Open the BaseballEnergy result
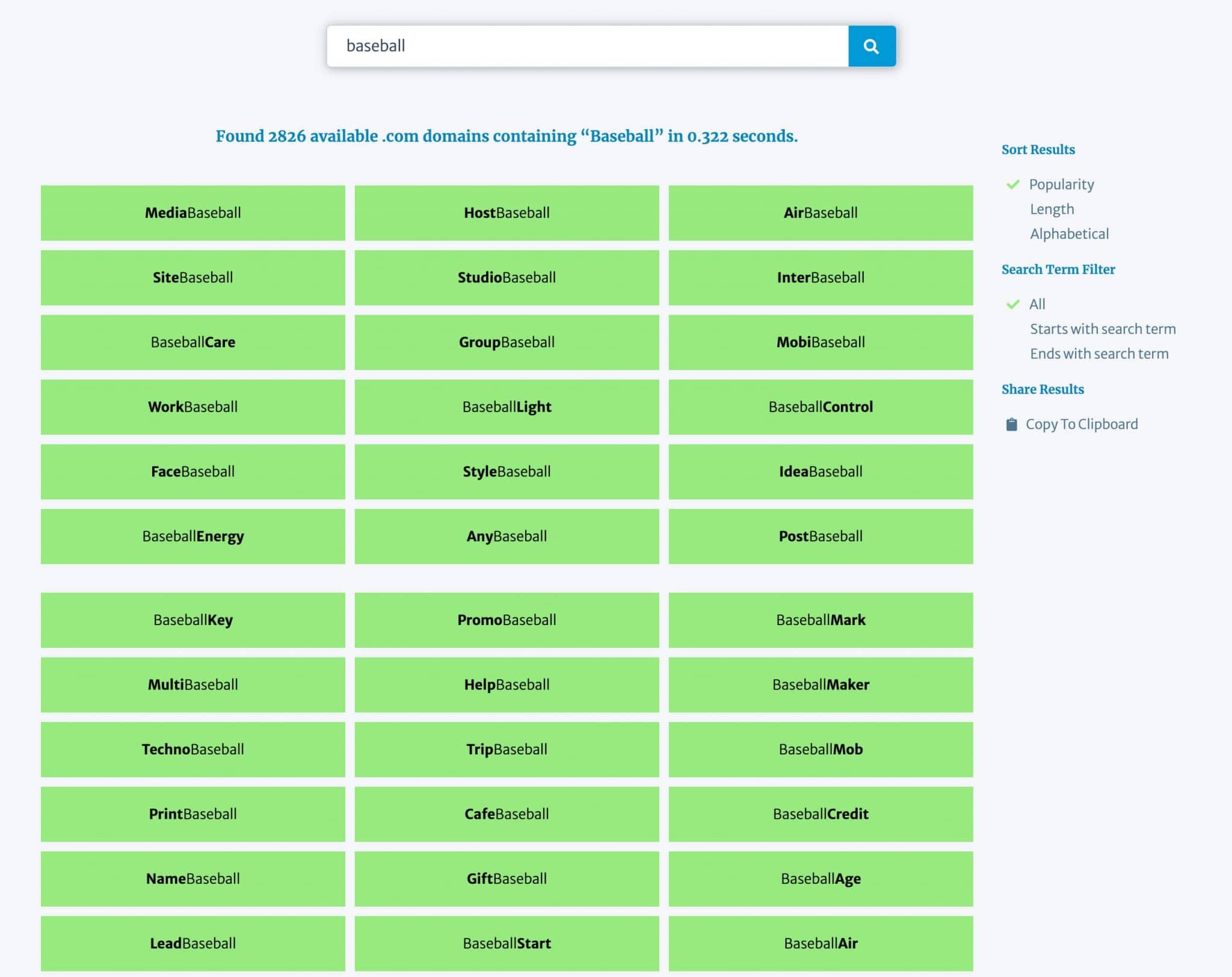This screenshot has height=977, width=1232. tap(192, 536)
